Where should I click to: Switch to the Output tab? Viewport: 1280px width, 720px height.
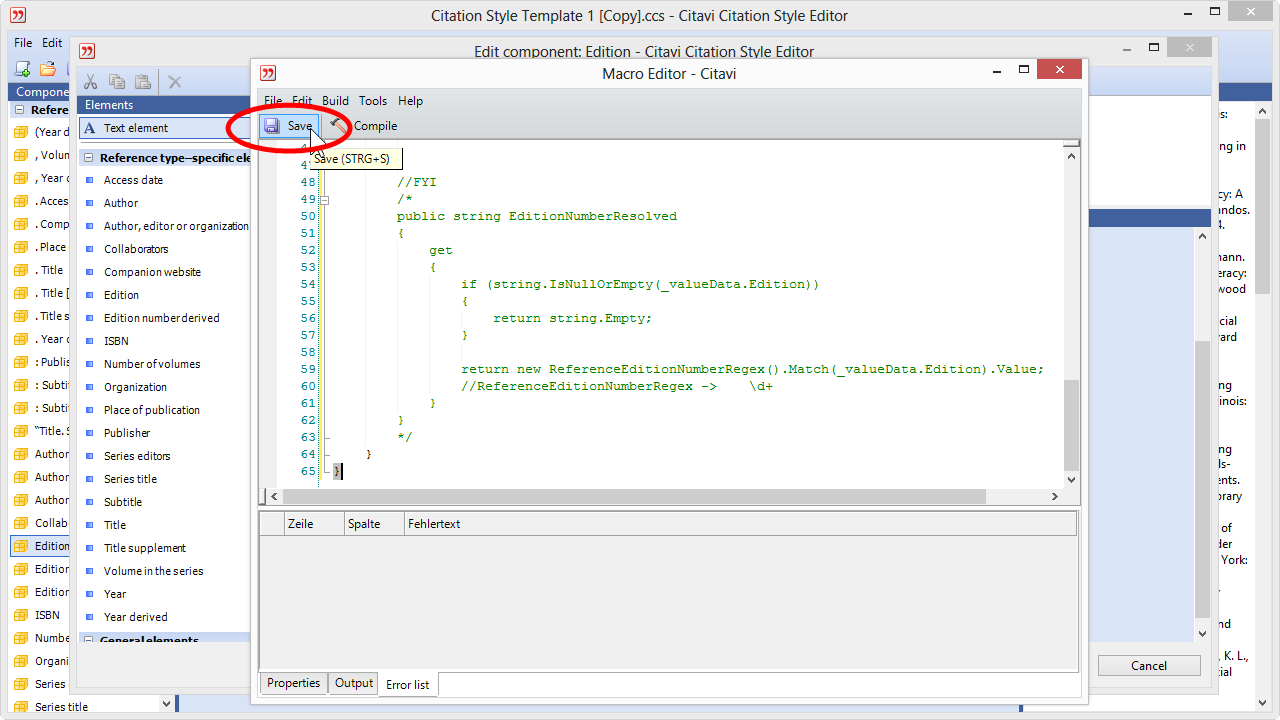354,683
